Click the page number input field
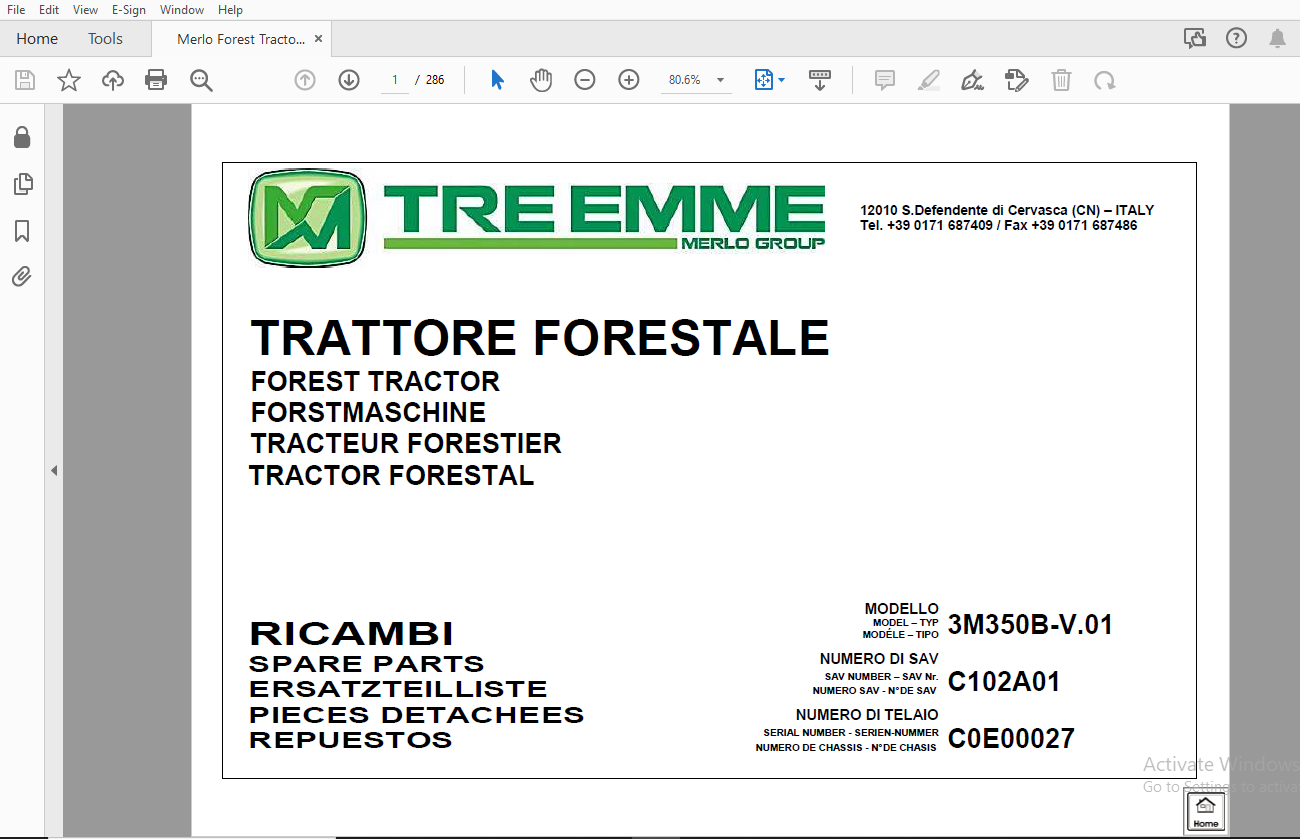The image size is (1300, 839). point(395,80)
